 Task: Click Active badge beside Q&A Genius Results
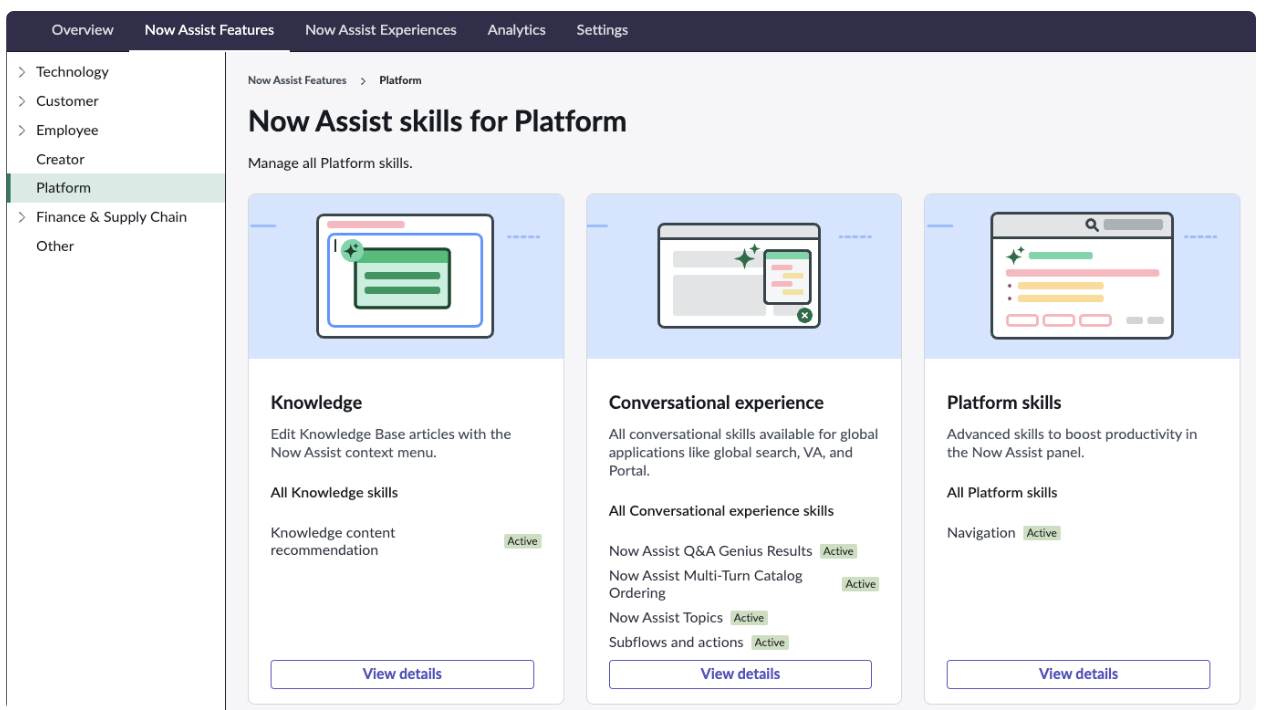click(838, 551)
